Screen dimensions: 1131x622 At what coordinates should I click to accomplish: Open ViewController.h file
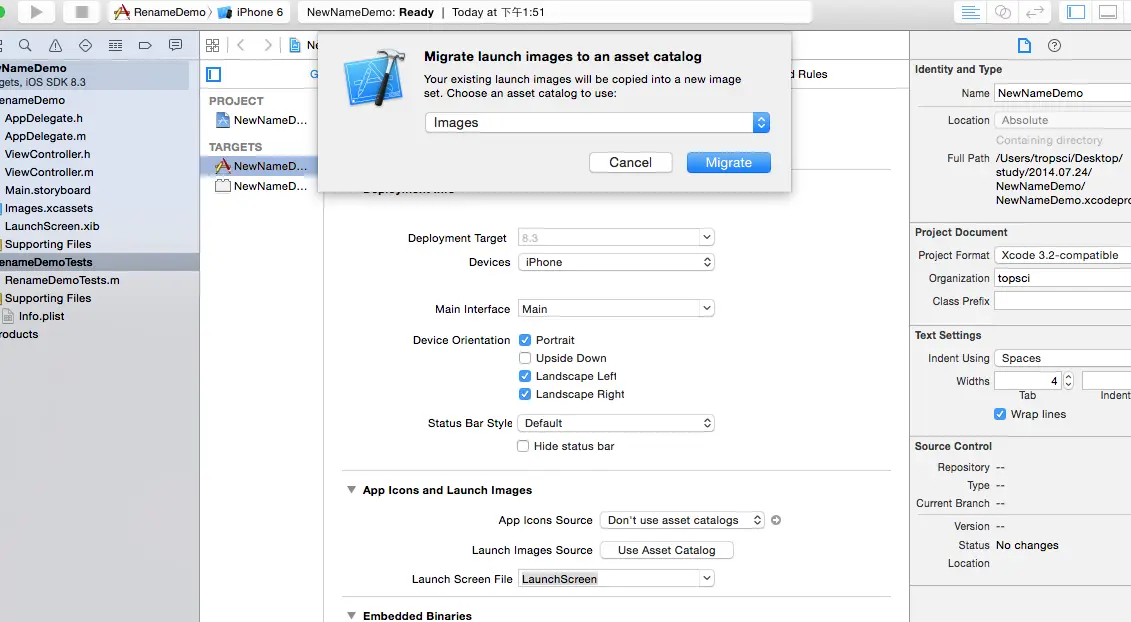pyautogui.click(x=48, y=154)
